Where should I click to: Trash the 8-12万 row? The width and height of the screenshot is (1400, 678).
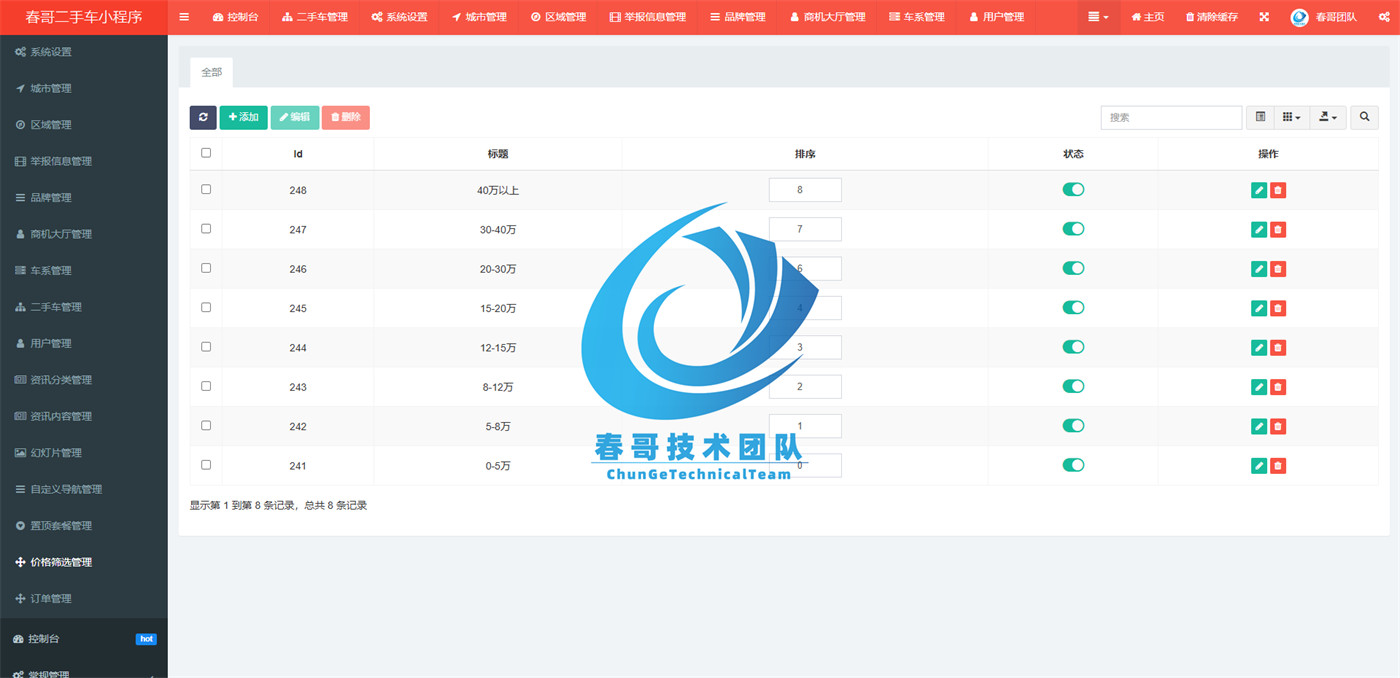point(1278,387)
